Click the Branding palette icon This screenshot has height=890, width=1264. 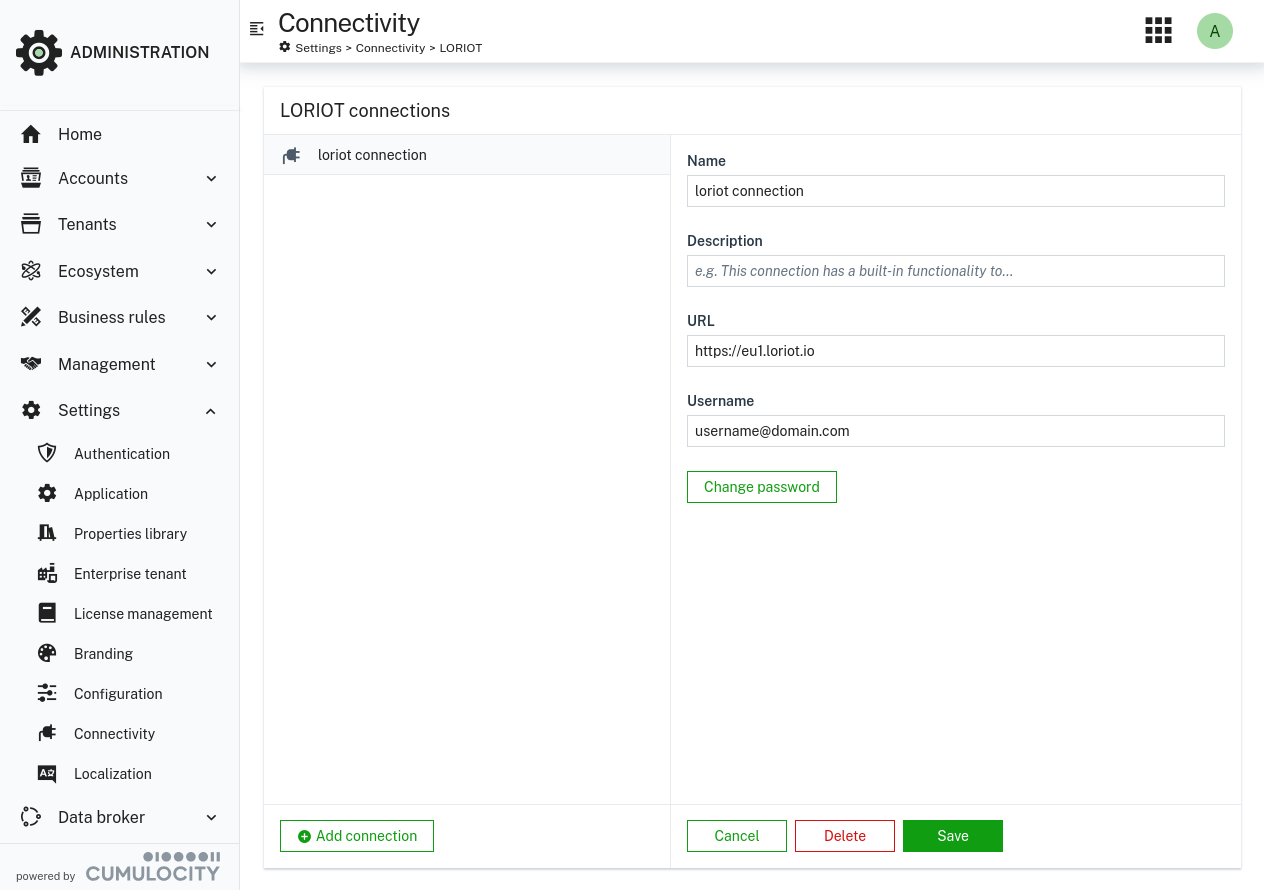(47, 653)
